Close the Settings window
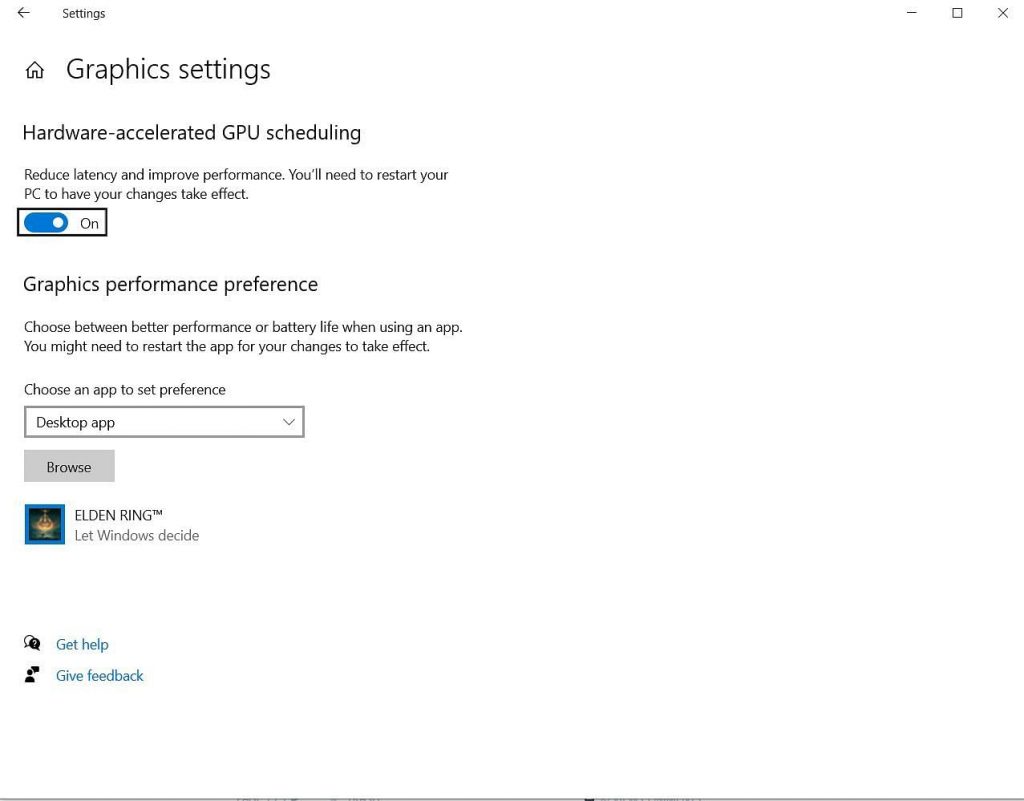The height and width of the screenshot is (801, 1024). [1002, 13]
